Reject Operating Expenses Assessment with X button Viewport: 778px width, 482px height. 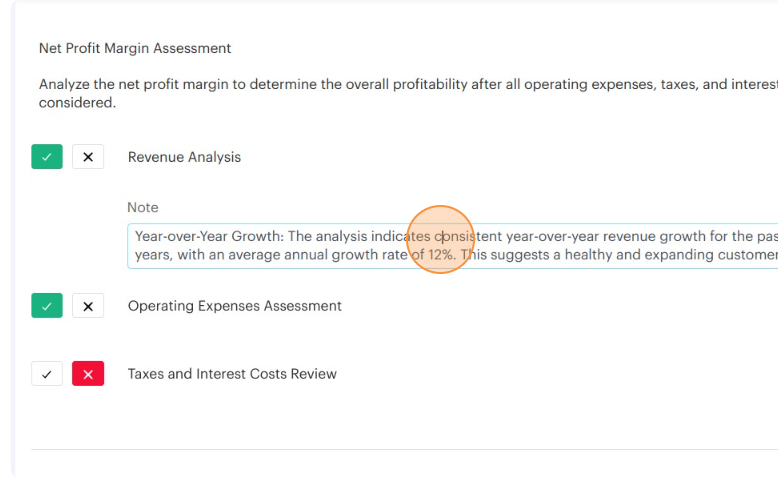88,306
